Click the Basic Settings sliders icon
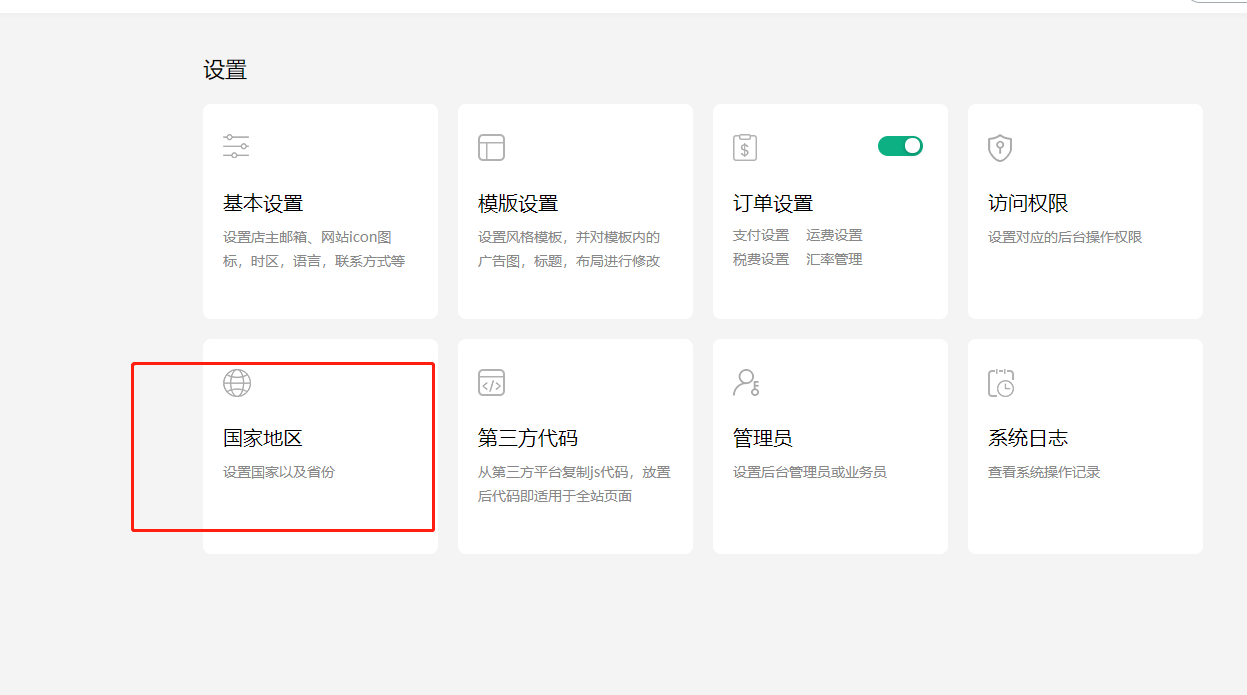 (236, 147)
